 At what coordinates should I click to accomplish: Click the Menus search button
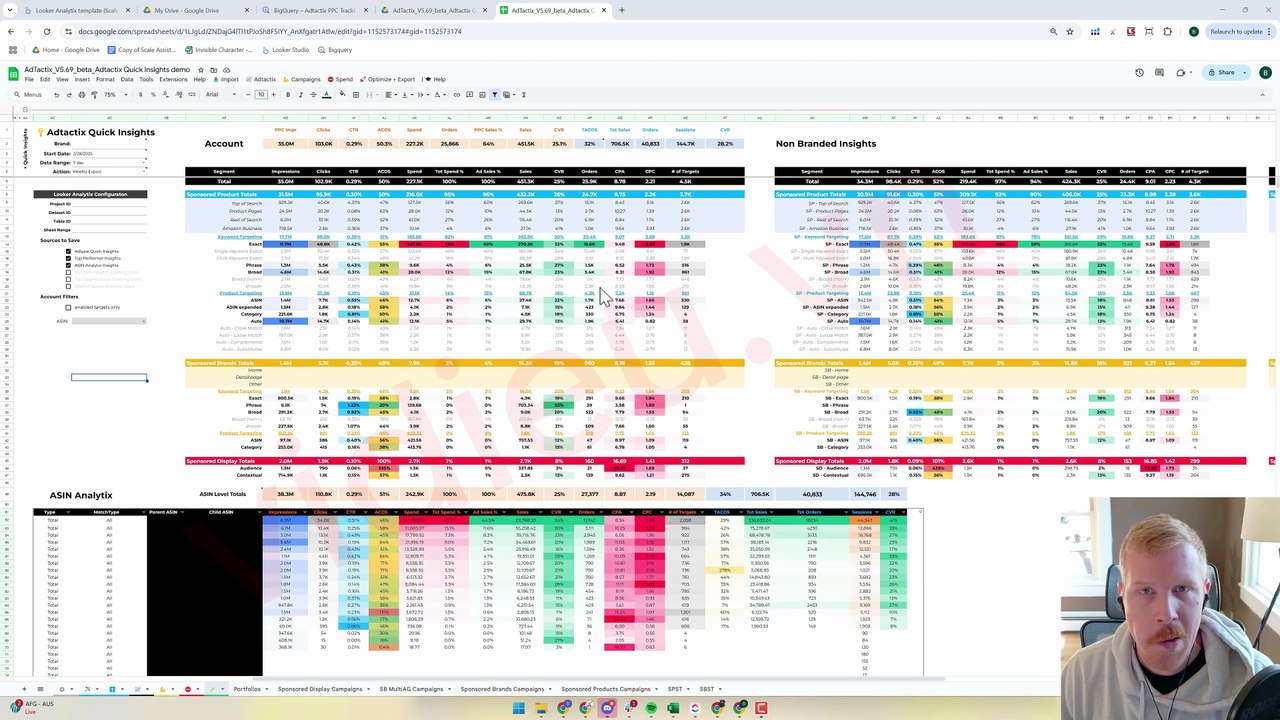(28, 95)
